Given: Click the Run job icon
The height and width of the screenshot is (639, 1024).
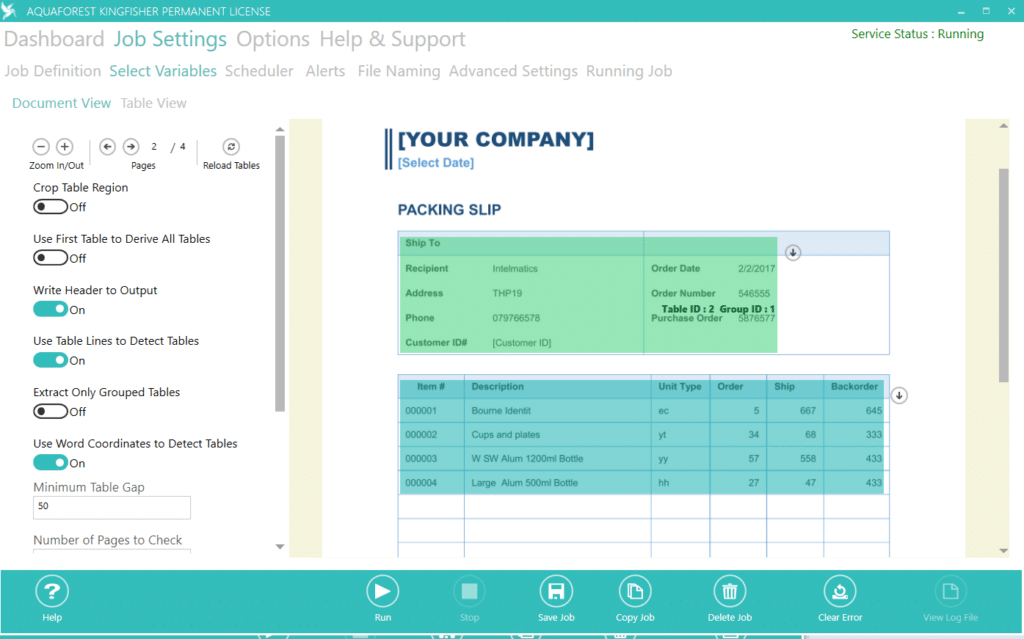Looking at the screenshot, I should pos(383,591).
